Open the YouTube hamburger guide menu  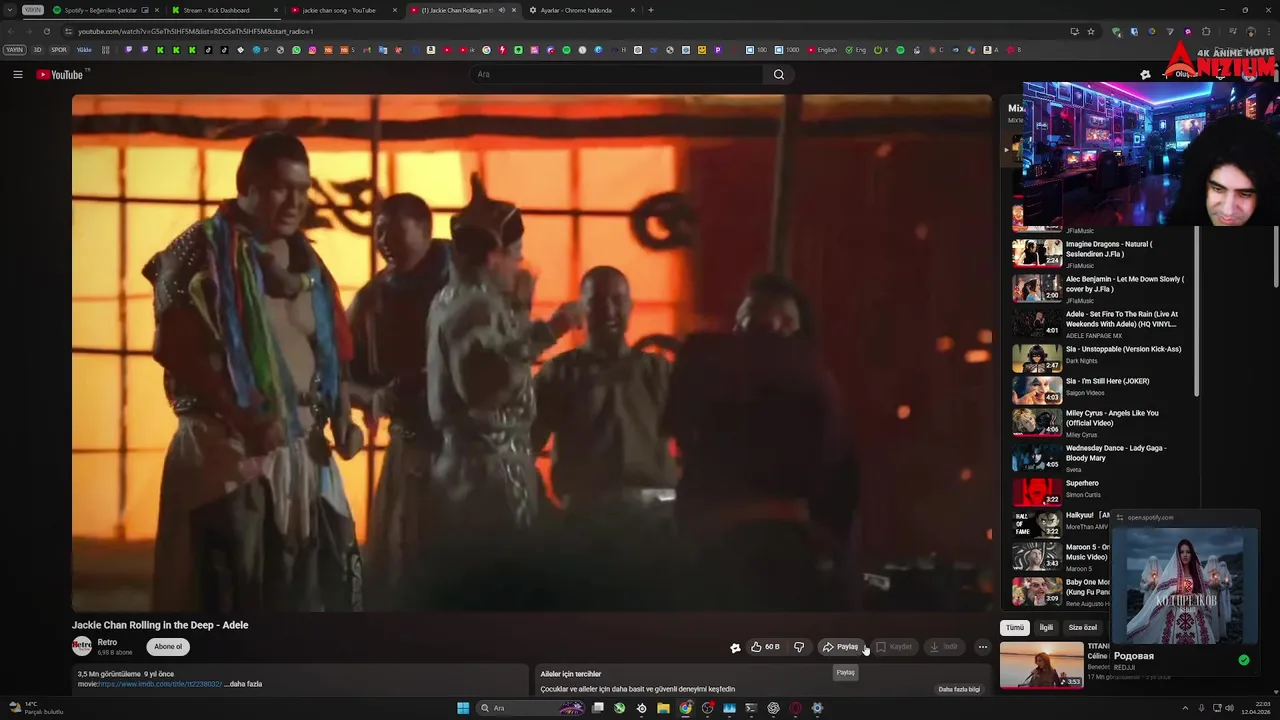(17, 74)
